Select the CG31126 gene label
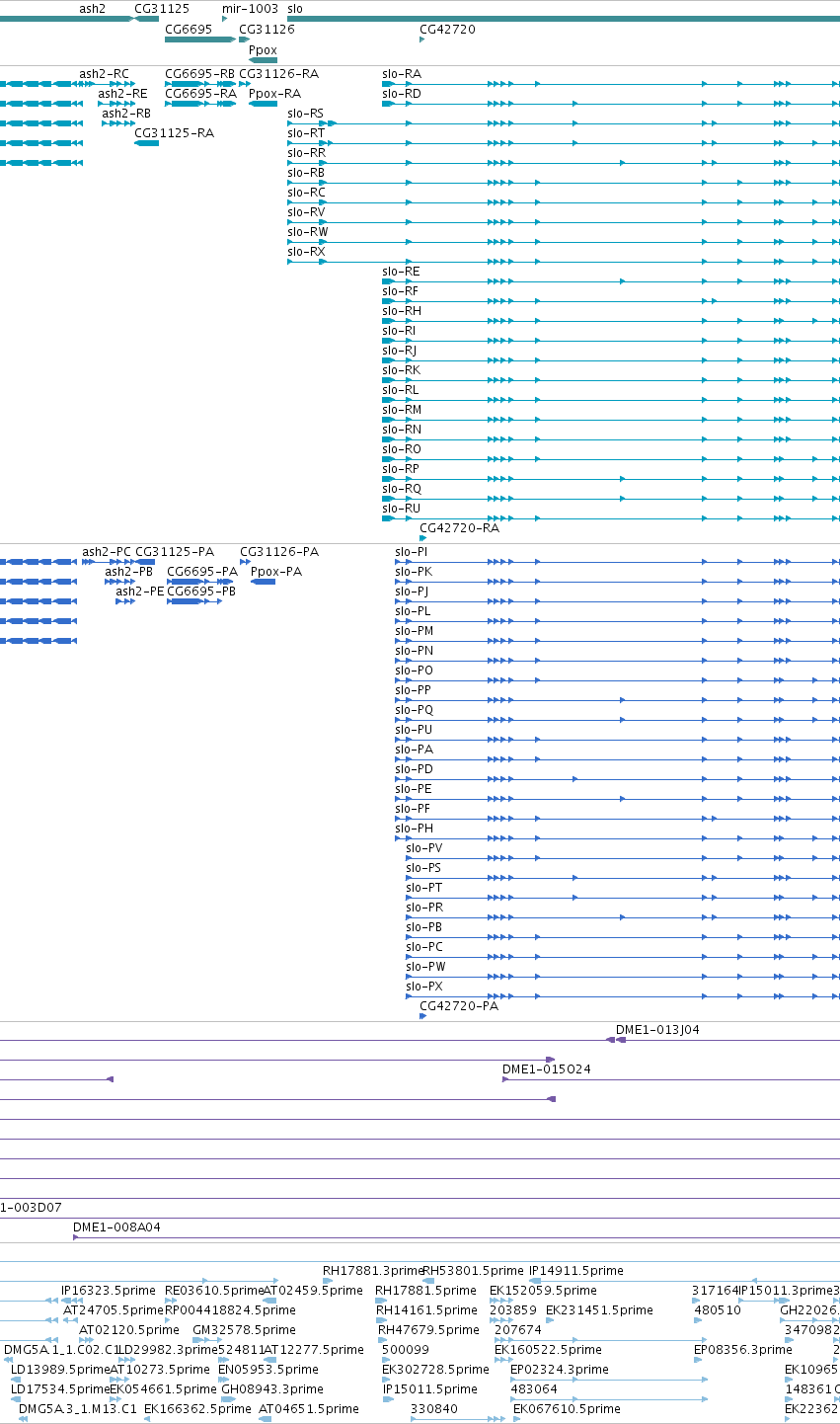Screen dimensions: 840x1424 tap(267, 30)
